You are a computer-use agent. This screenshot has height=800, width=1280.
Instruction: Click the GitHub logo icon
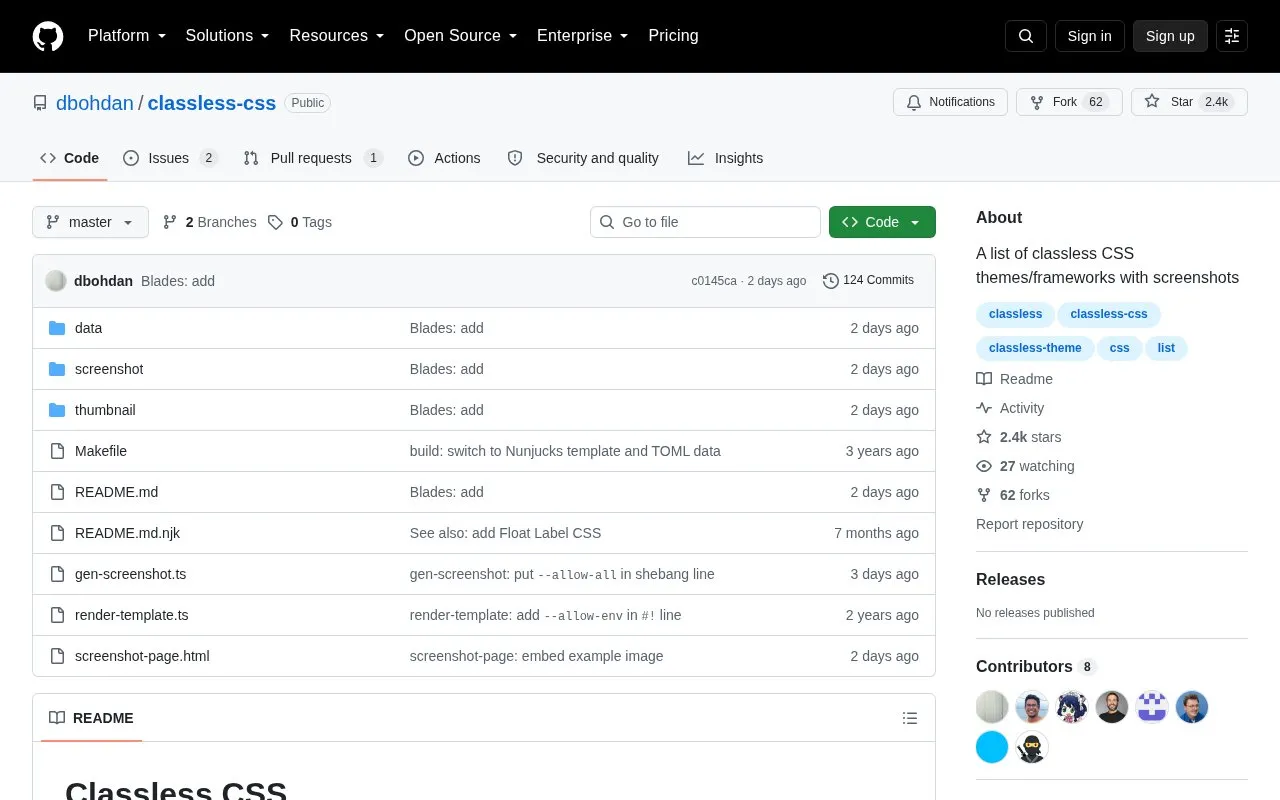[x=48, y=36]
